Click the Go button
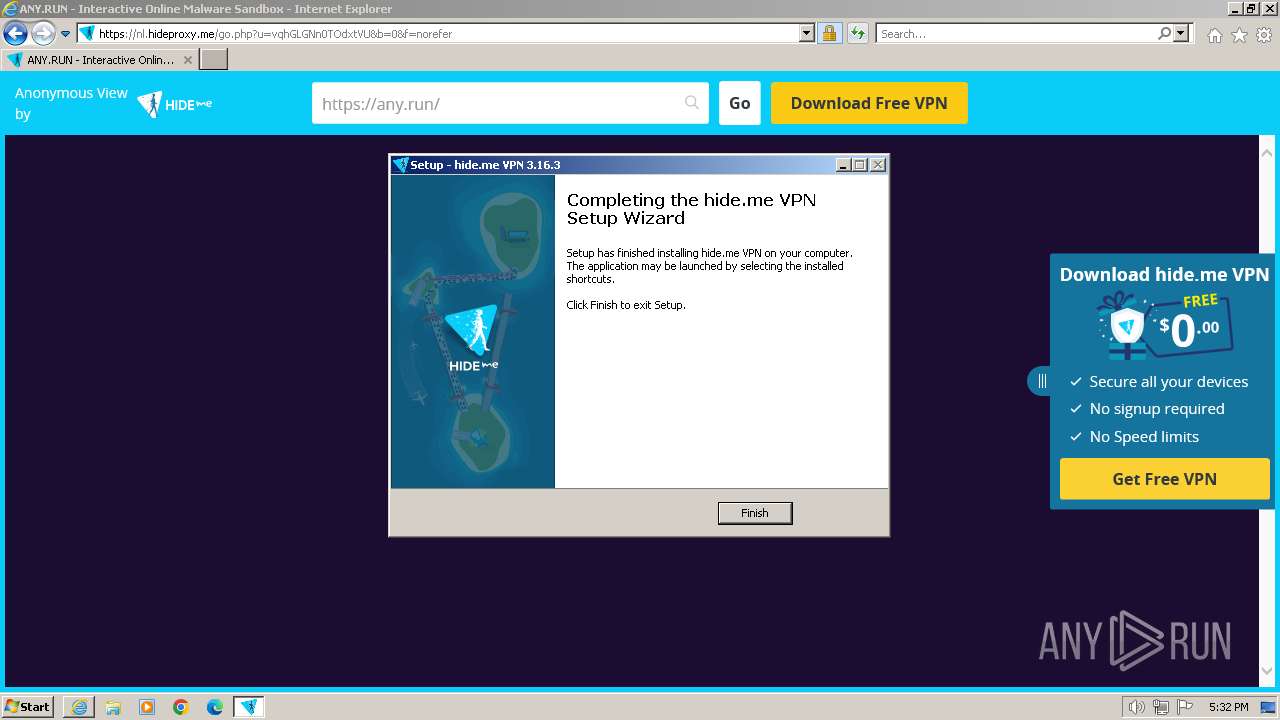 tap(740, 103)
